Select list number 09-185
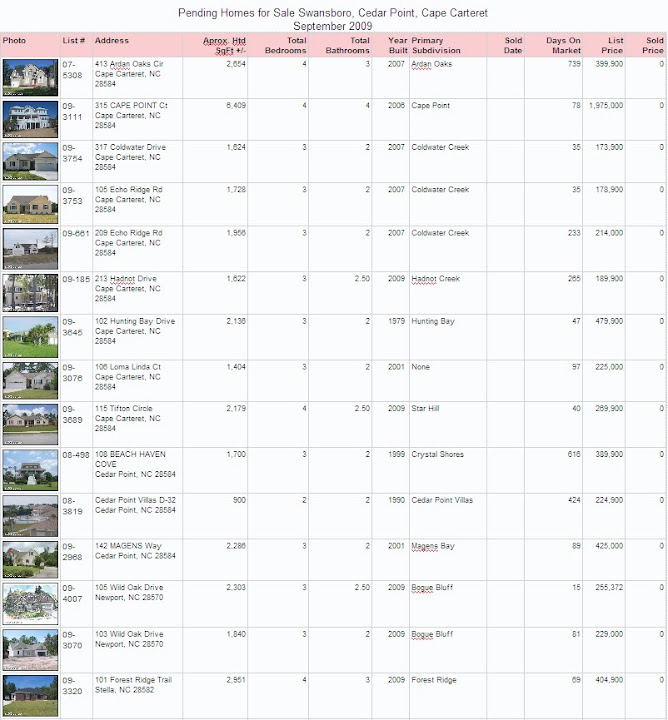The width and height of the screenshot is (668, 720). pyautogui.click(x=76, y=279)
